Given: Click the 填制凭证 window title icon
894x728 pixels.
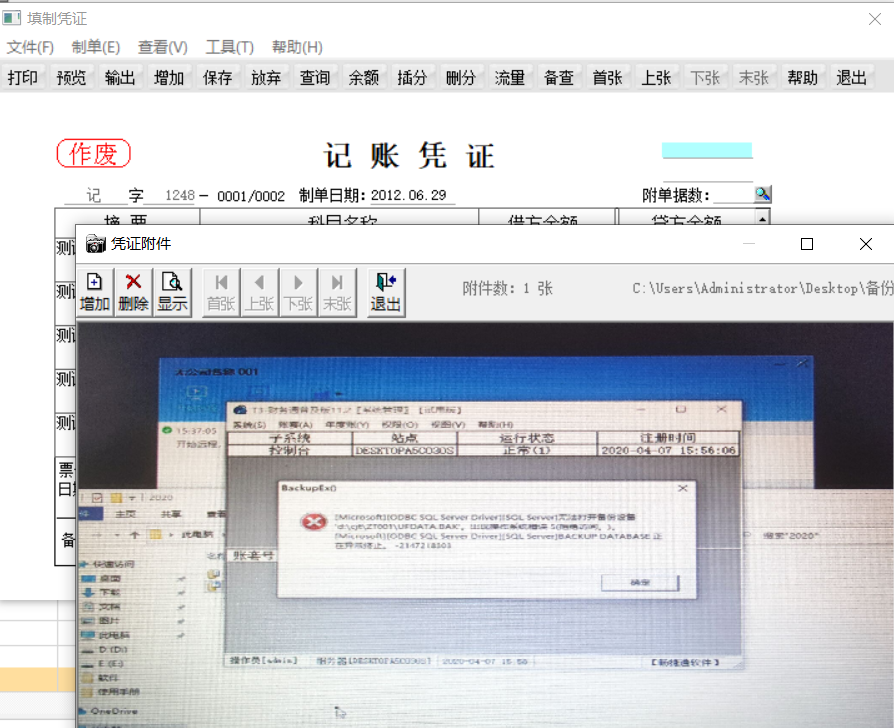Looking at the screenshot, I should [x=11, y=18].
